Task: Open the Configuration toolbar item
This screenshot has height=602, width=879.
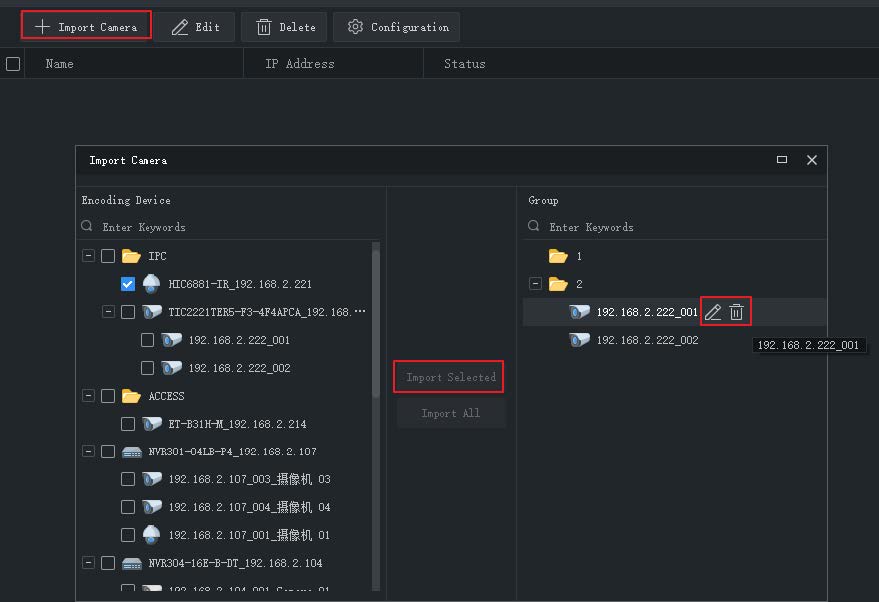Action: (397, 27)
